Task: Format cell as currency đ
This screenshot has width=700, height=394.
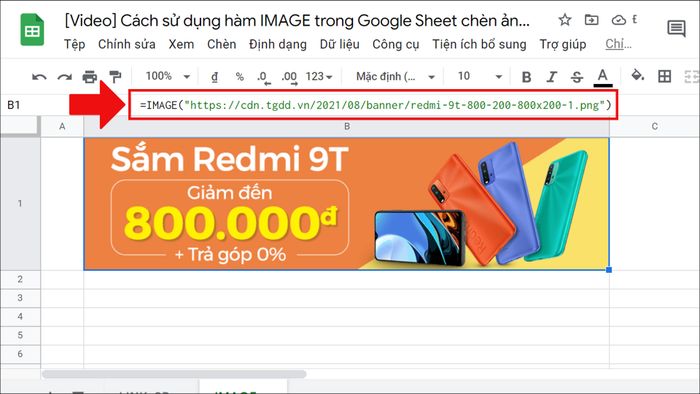Action: (x=215, y=77)
